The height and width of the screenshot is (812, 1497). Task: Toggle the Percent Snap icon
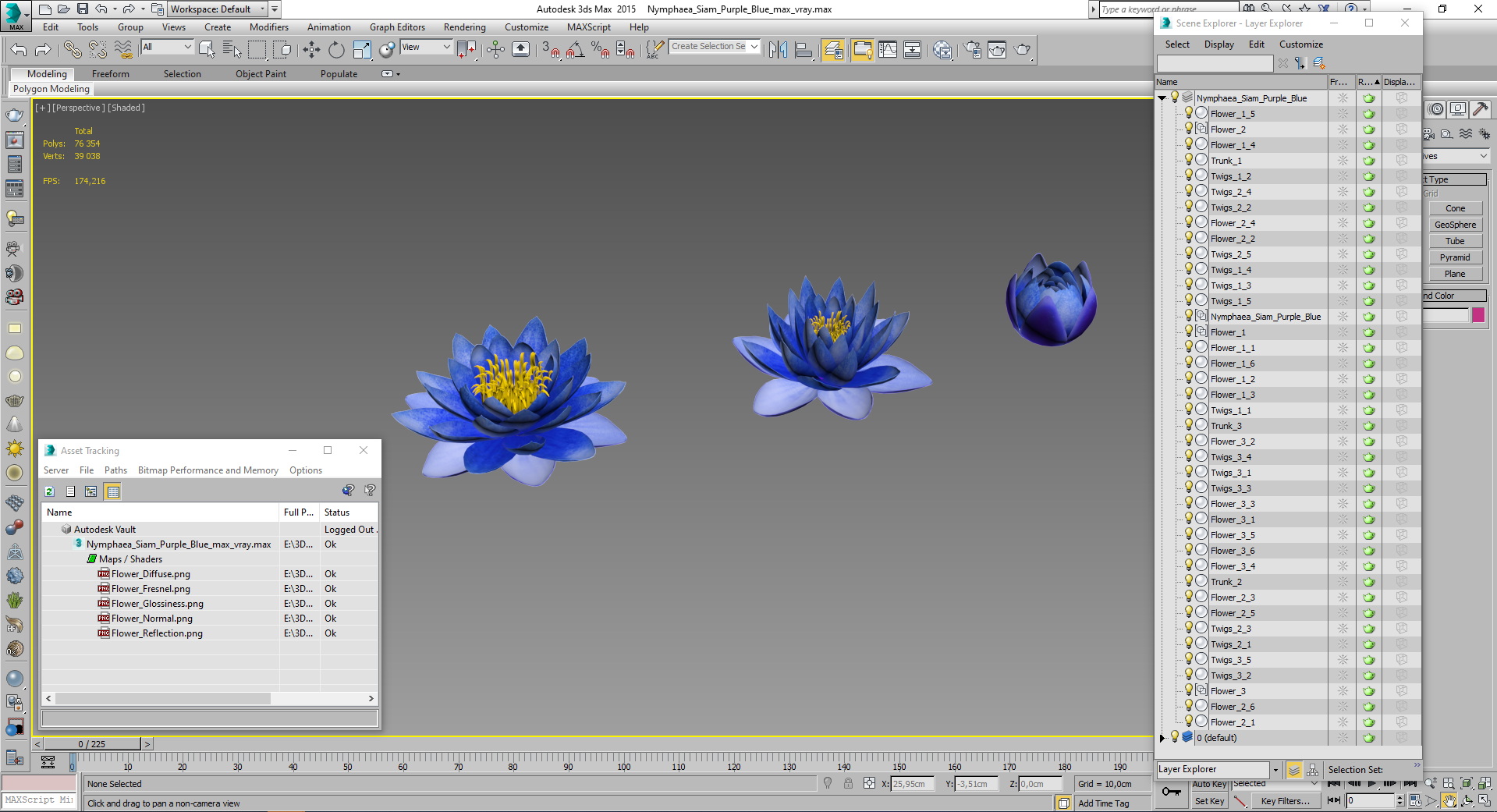click(x=601, y=50)
